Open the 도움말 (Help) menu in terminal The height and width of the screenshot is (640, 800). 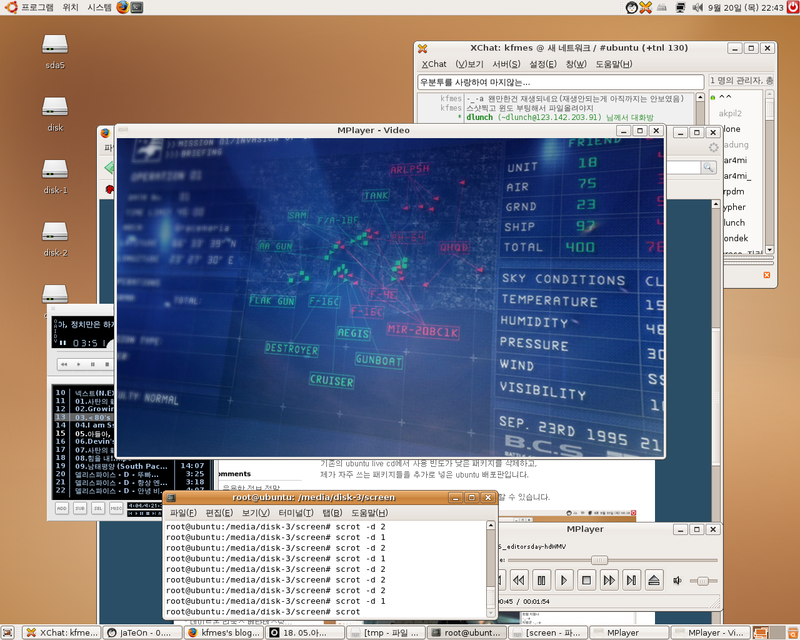[x=369, y=512]
